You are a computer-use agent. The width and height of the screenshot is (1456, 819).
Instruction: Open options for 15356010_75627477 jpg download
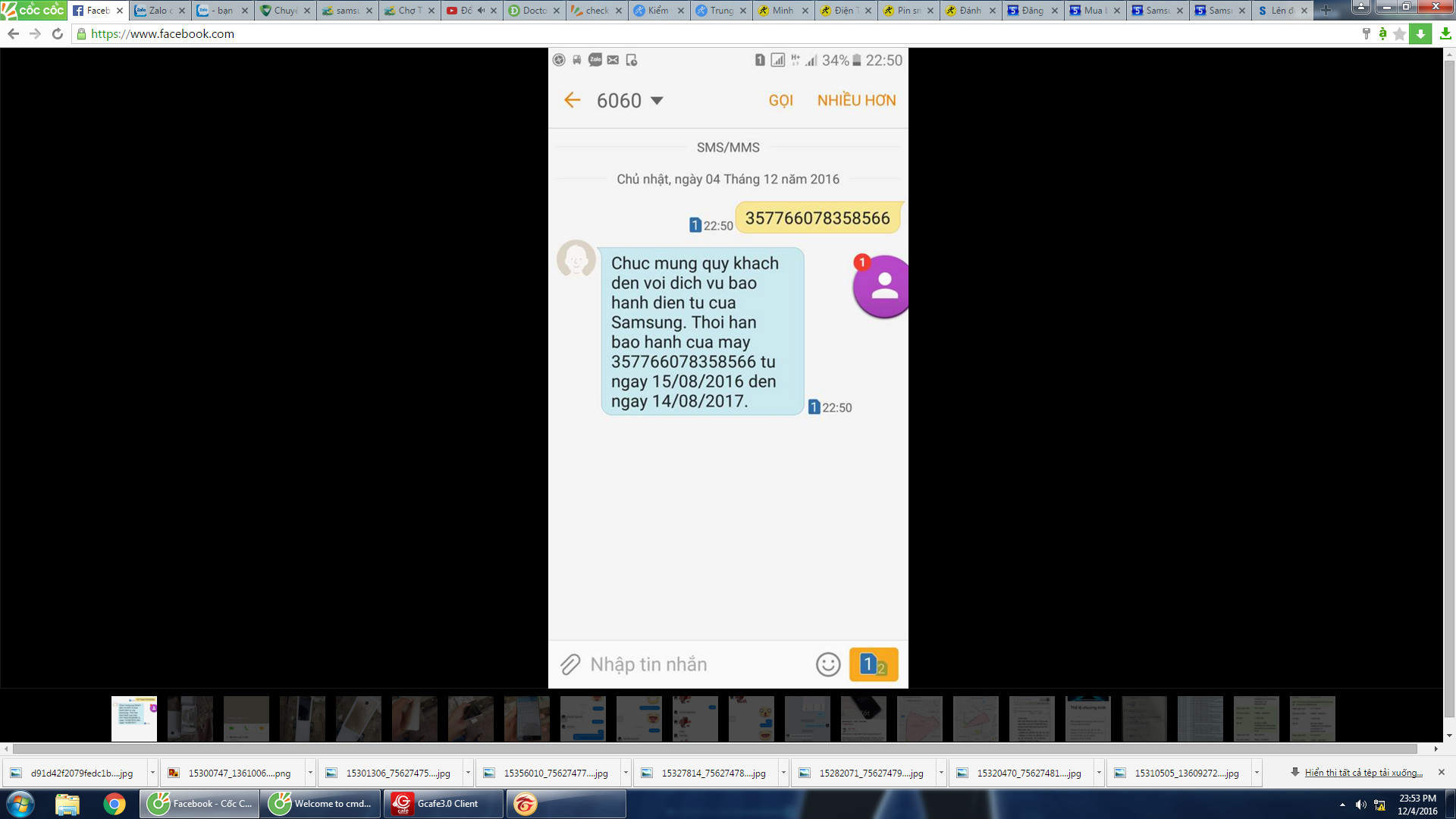click(626, 773)
